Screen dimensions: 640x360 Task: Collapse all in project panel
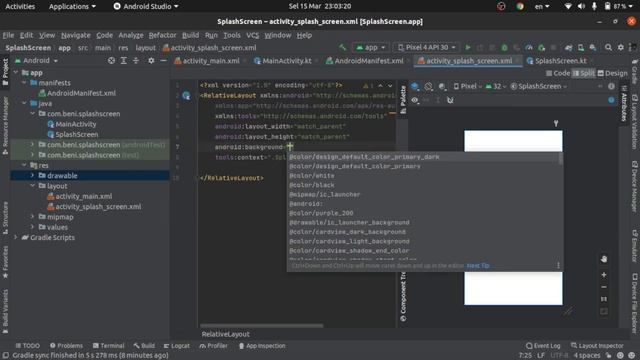pyautogui.click(x=136, y=60)
